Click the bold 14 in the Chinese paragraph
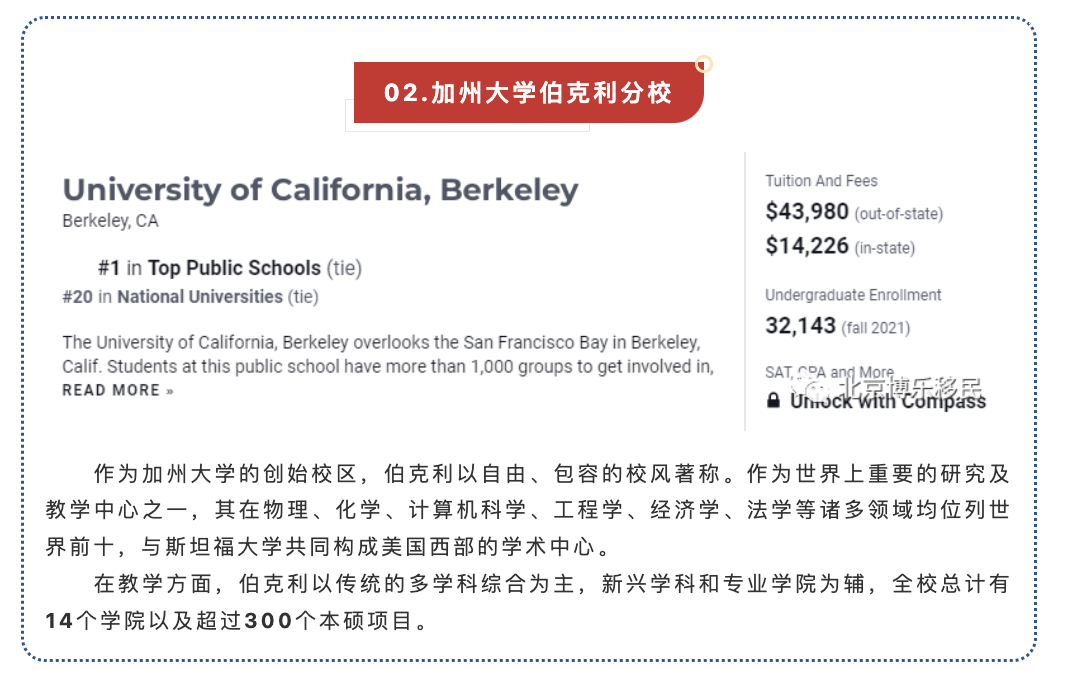 coord(59,621)
